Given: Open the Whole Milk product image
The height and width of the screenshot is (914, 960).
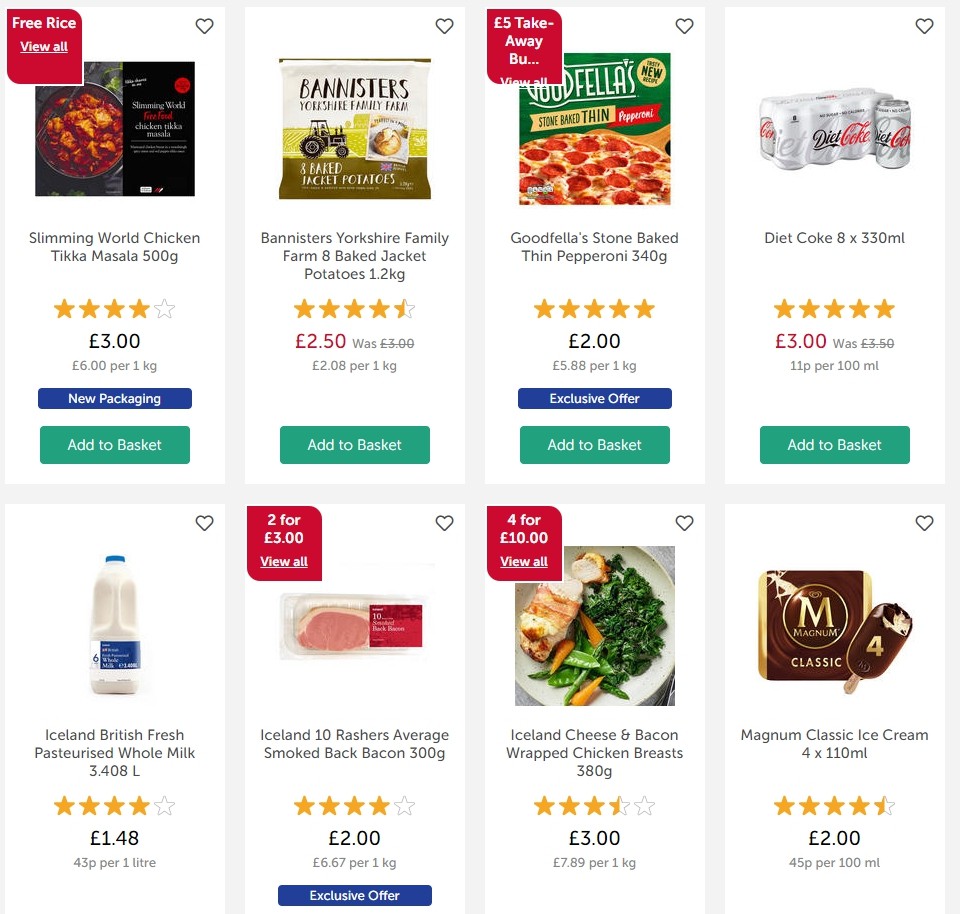Looking at the screenshot, I should (114, 626).
